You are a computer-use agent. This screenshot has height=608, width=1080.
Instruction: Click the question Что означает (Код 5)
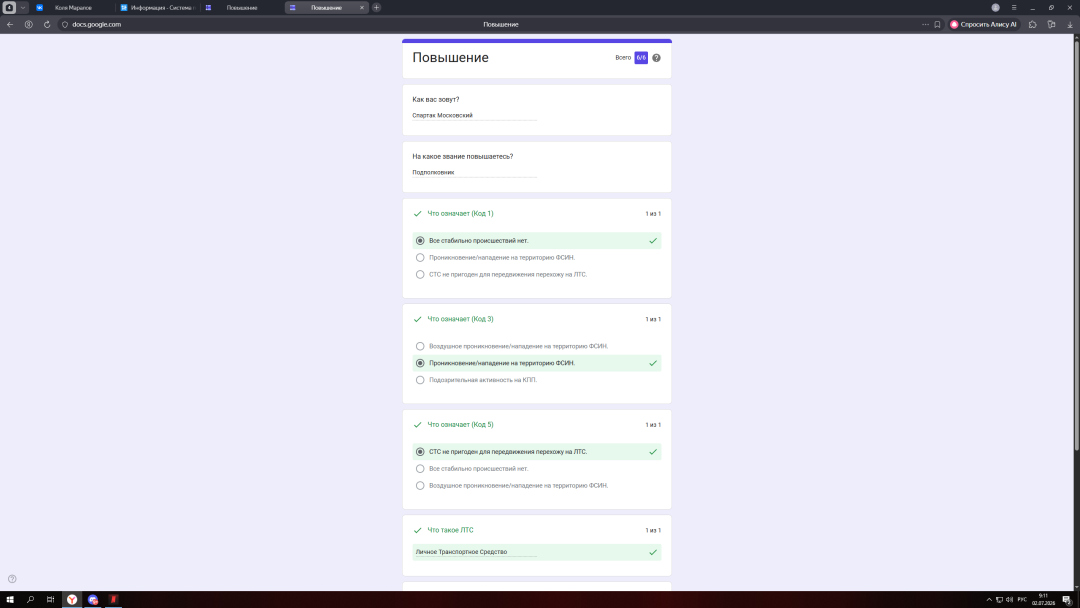click(460, 425)
